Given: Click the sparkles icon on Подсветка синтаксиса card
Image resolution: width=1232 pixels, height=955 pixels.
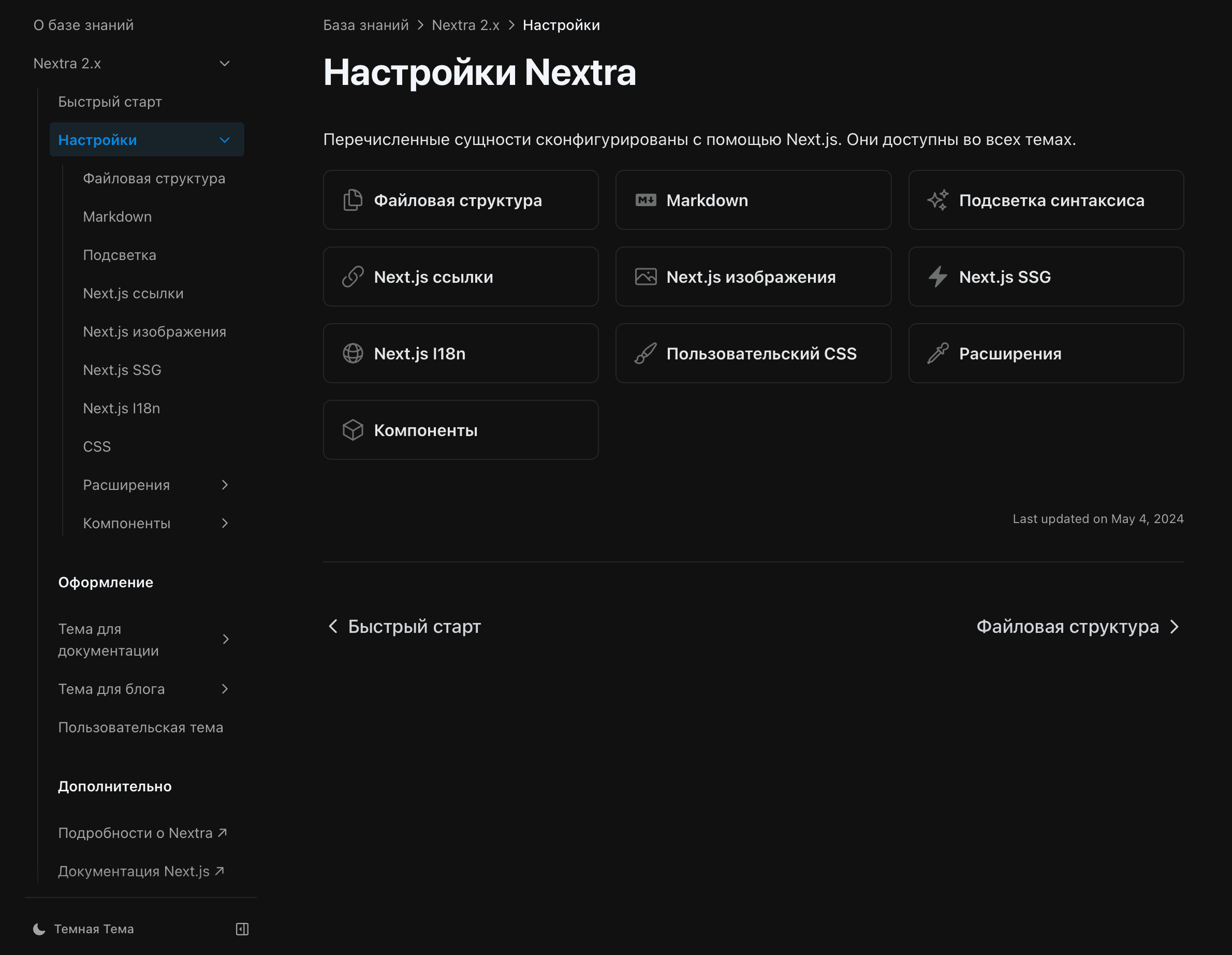Looking at the screenshot, I should click(x=937, y=200).
